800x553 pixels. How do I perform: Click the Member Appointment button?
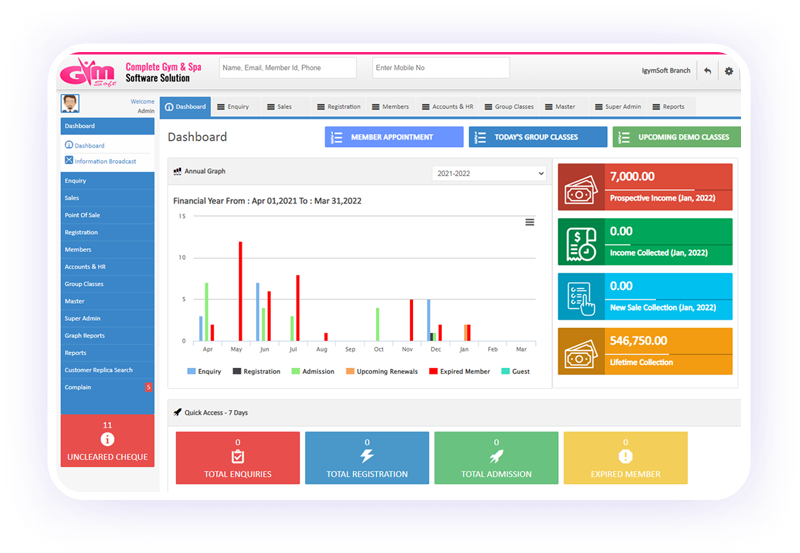click(394, 137)
